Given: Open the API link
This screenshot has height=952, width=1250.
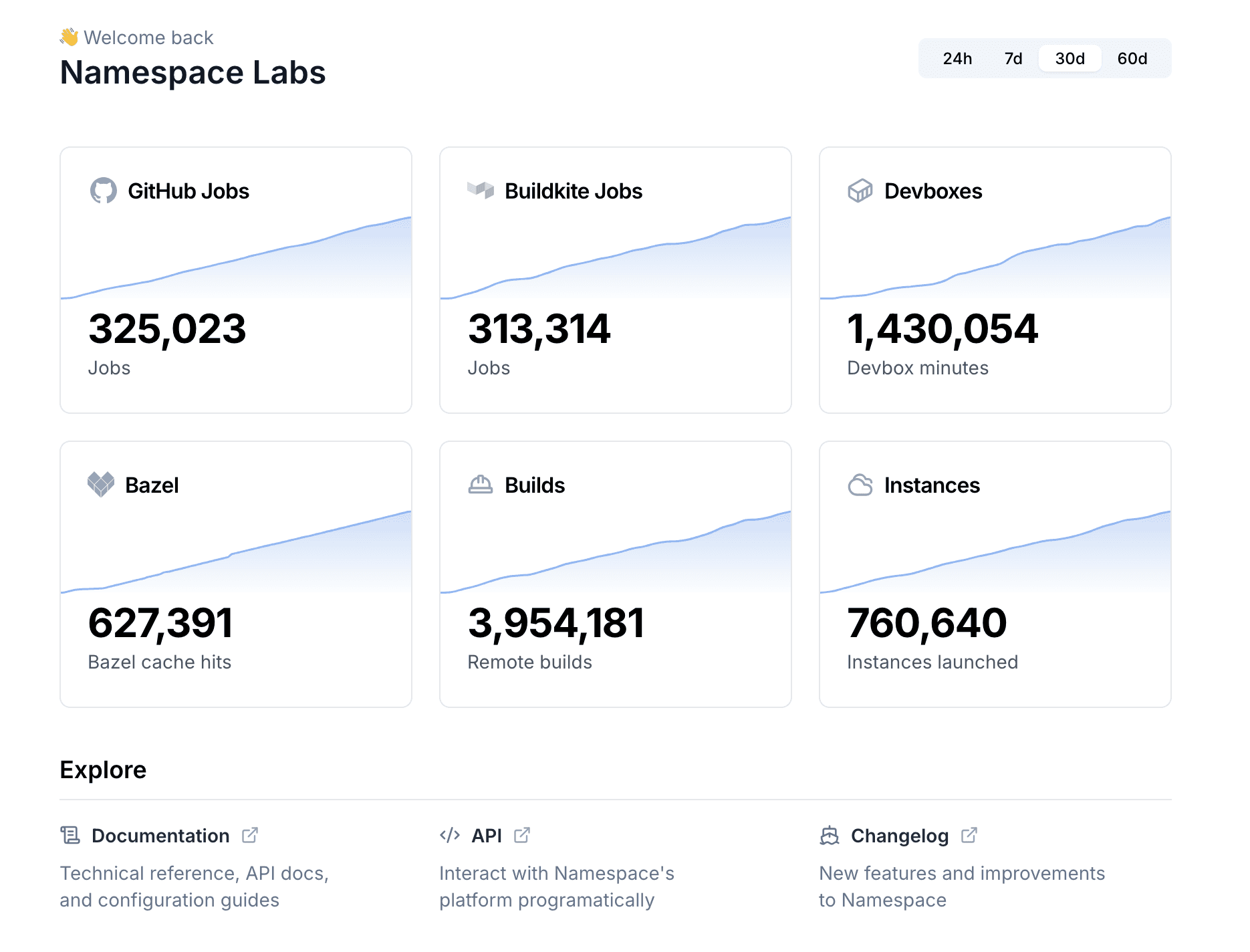Looking at the screenshot, I should (x=487, y=836).
